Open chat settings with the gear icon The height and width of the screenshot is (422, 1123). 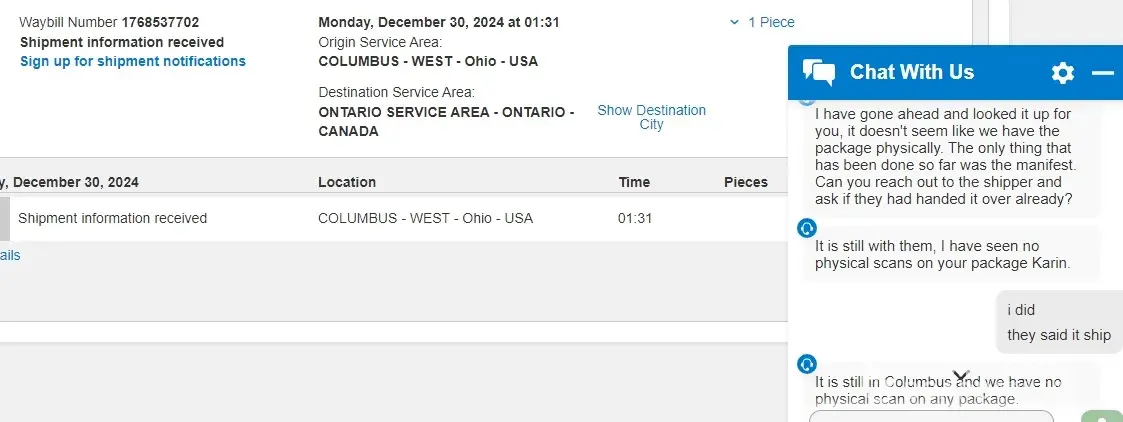[x=1062, y=72]
